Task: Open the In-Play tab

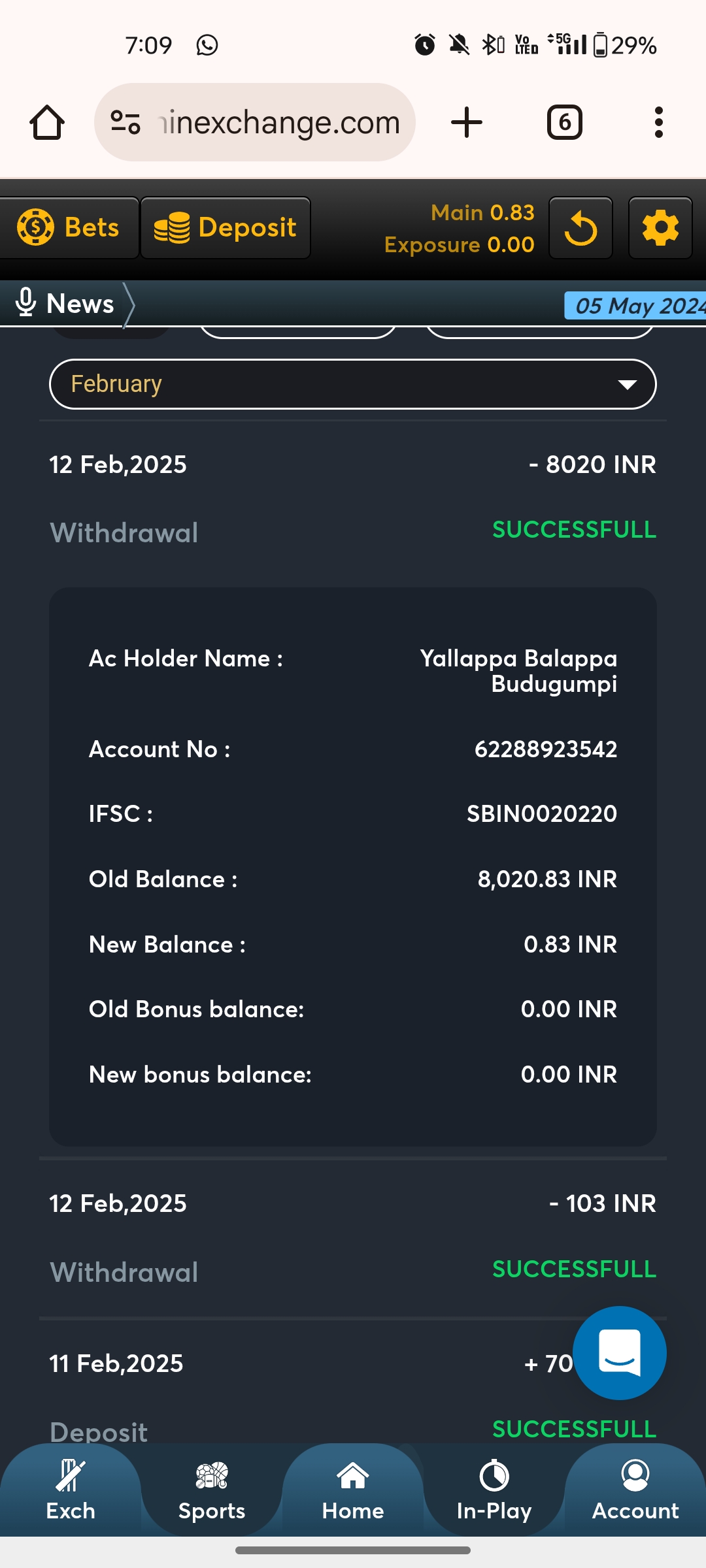Action: [494, 1491]
